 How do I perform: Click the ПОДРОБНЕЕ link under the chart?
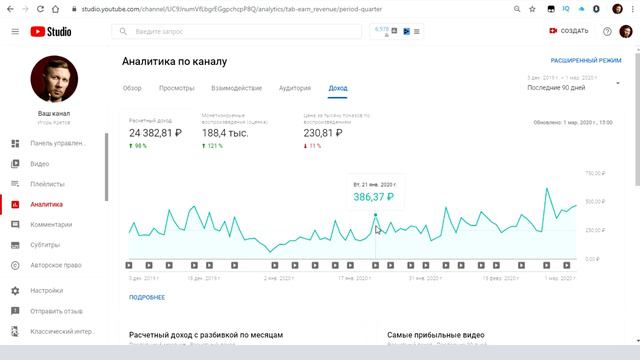coord(147,298)
